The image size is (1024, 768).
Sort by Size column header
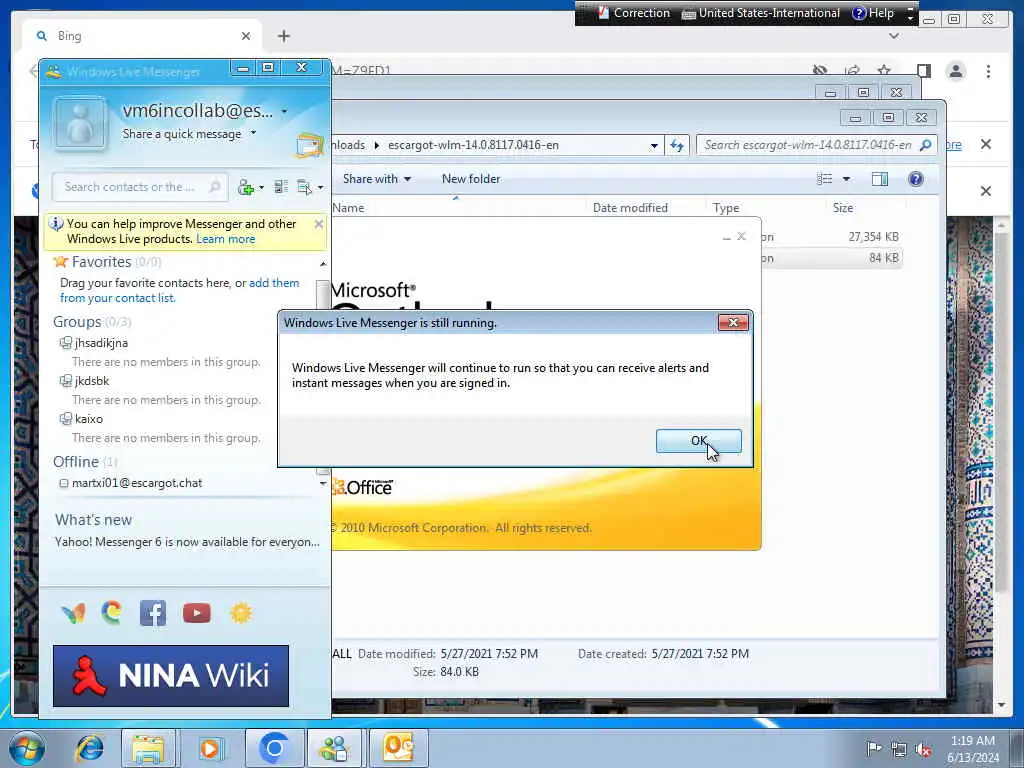[842, 208]
